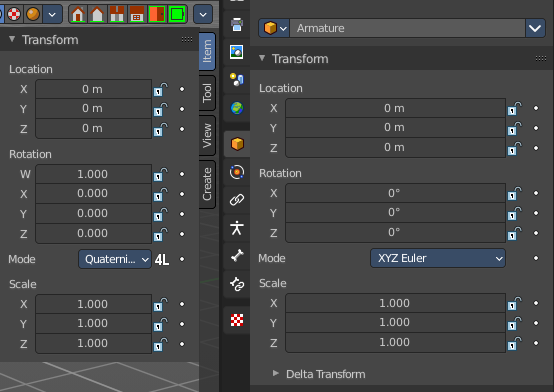Lock sidebar Location Z
Viewport: 554px width, 392px height.
[160, 129]
